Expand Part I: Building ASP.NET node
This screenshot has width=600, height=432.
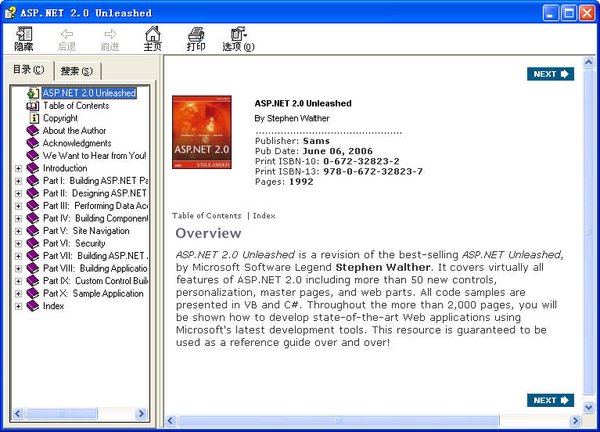click(x=18, y=181)
